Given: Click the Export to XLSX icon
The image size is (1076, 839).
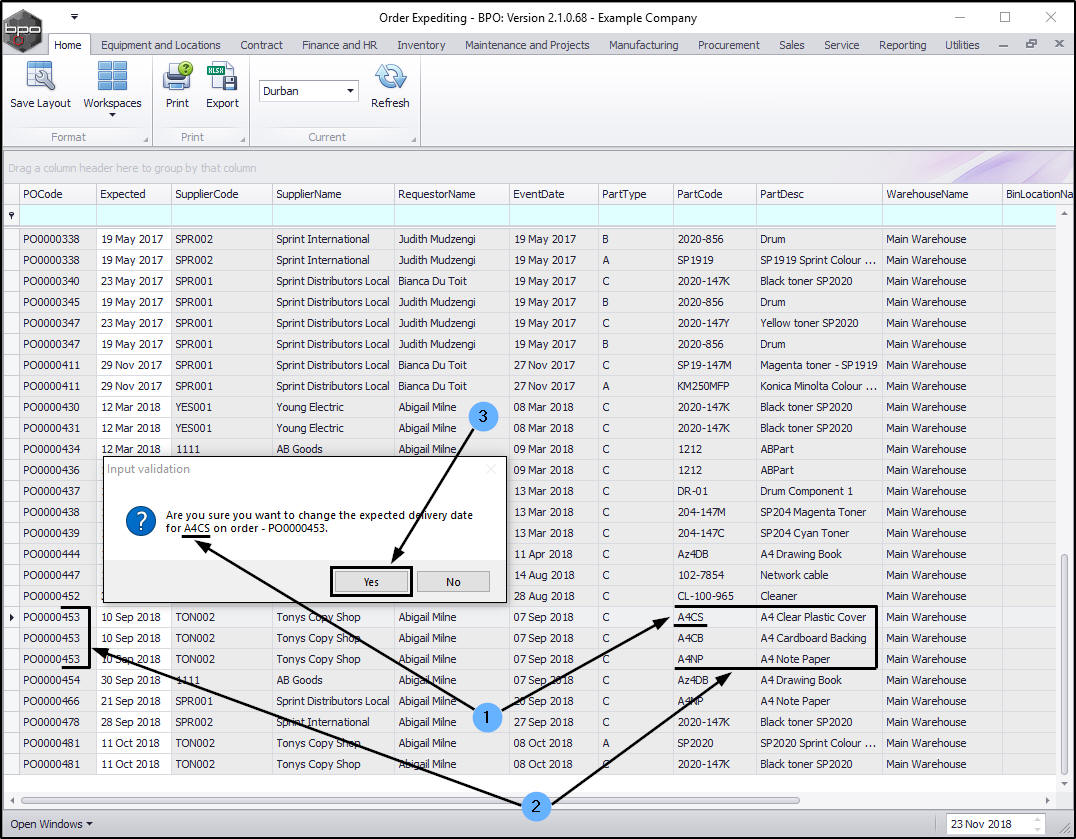Looking at the screenshot, I should (222, 77).
